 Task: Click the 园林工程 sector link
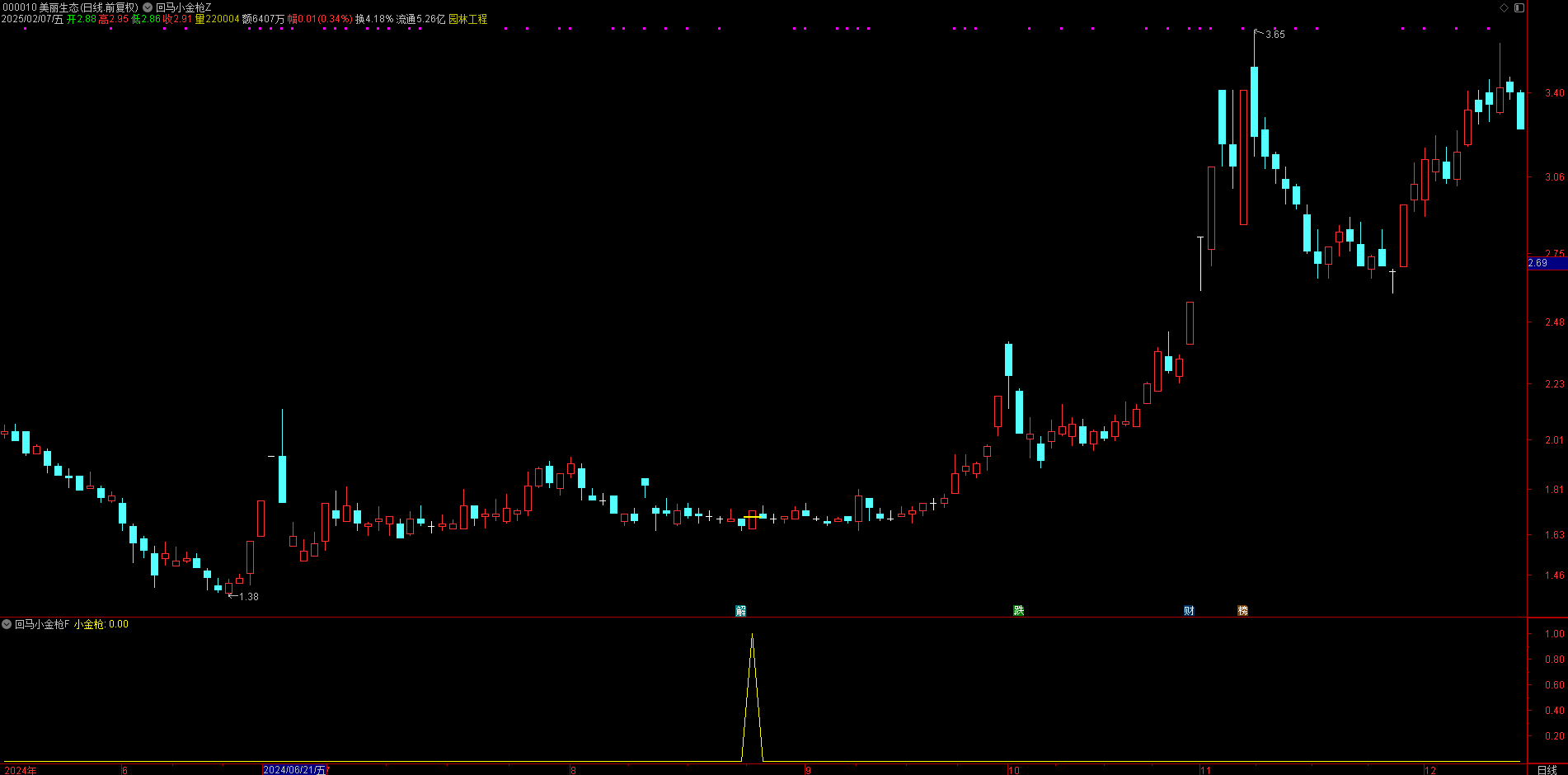[x=467, y=19]
